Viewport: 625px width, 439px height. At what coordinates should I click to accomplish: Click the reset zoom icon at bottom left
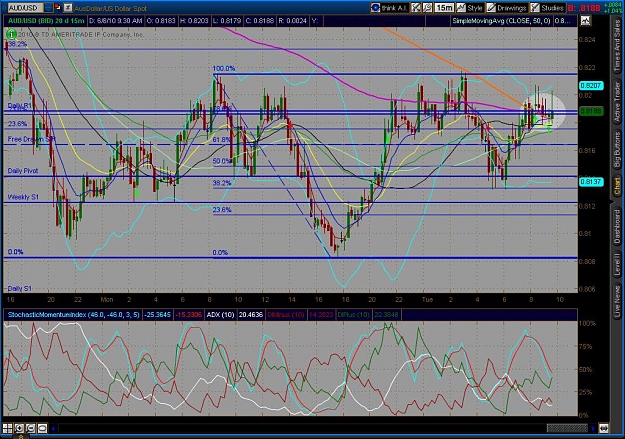coord(42,429)
